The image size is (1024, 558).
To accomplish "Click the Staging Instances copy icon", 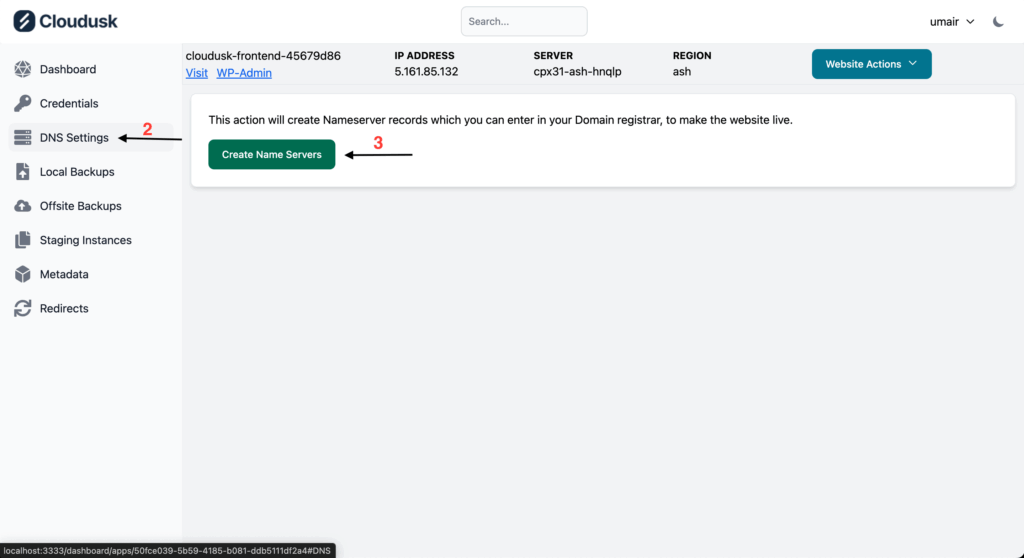I will click(22, 240).
